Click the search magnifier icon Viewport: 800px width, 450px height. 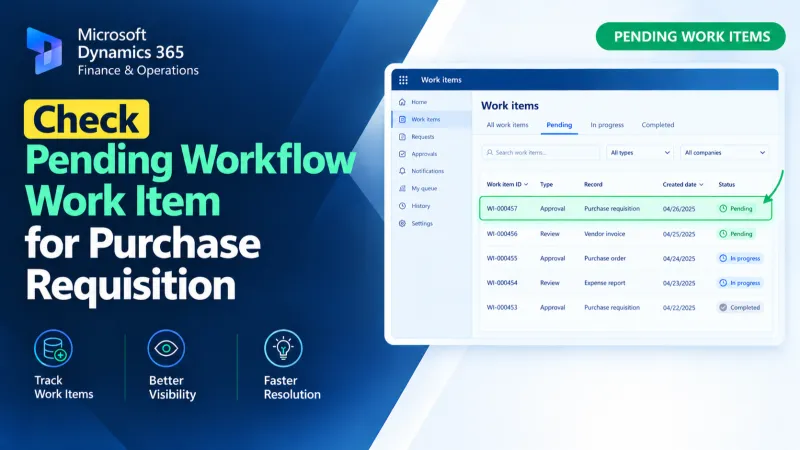[490, 153]
